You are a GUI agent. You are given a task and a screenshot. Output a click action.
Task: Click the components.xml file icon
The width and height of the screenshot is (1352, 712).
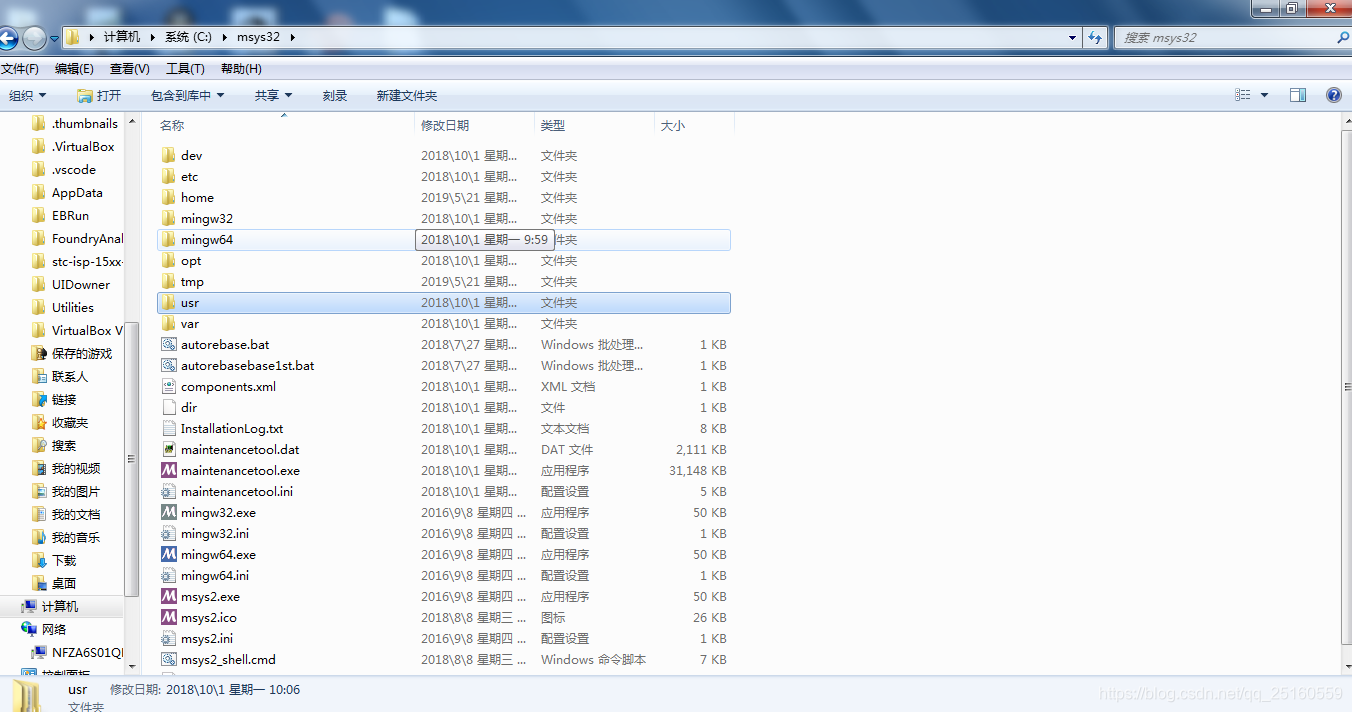pyautogui.click(x=169, y=386)
